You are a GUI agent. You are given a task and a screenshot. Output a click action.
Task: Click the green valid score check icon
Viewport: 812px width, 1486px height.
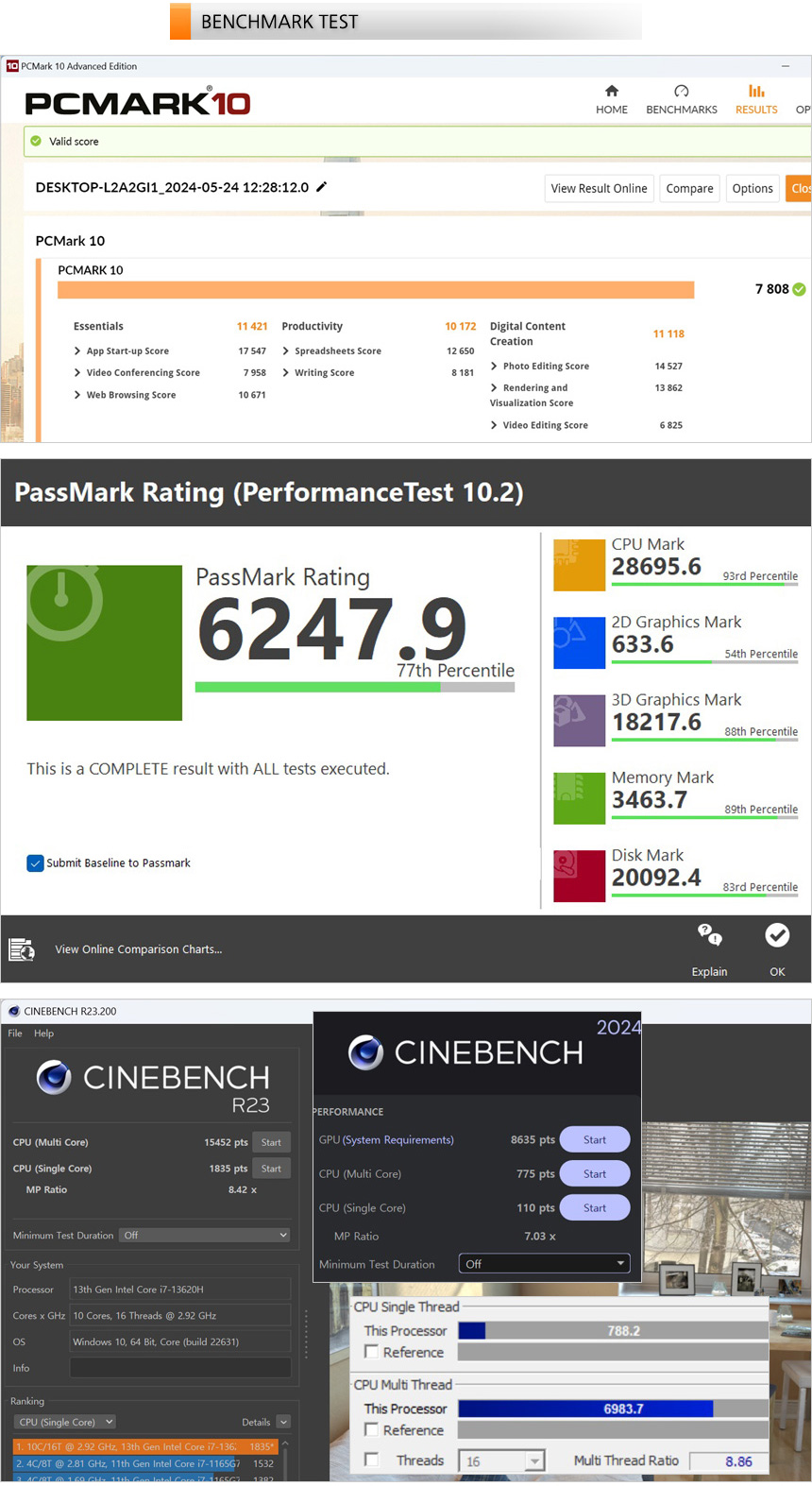36,141
